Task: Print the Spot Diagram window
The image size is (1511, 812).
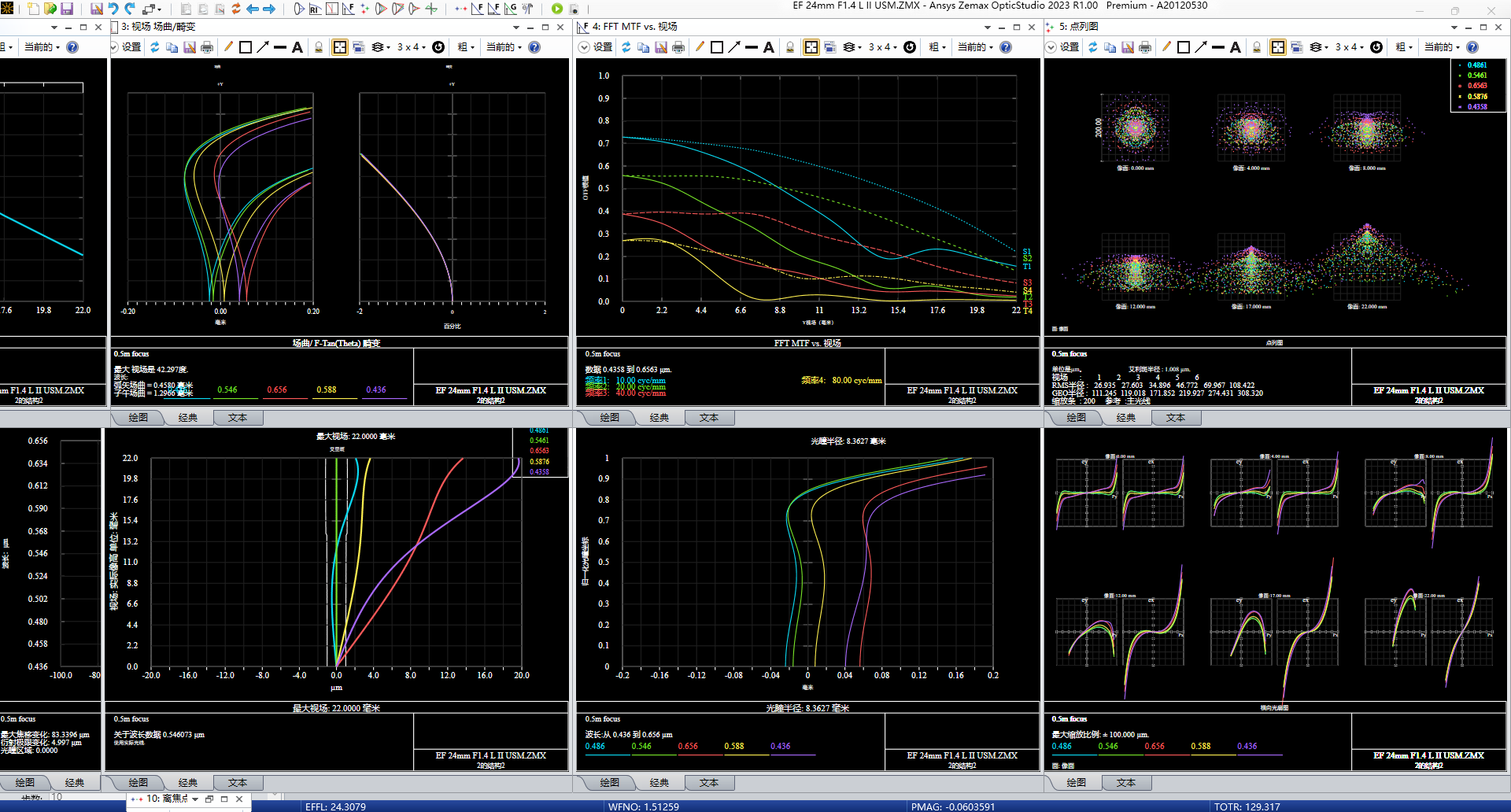Action: point(1145,47)
